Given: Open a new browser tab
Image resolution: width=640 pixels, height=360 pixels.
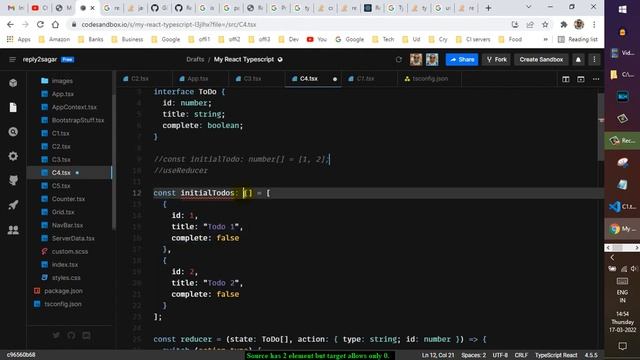Looking at the screenshot, I should 488,8.
